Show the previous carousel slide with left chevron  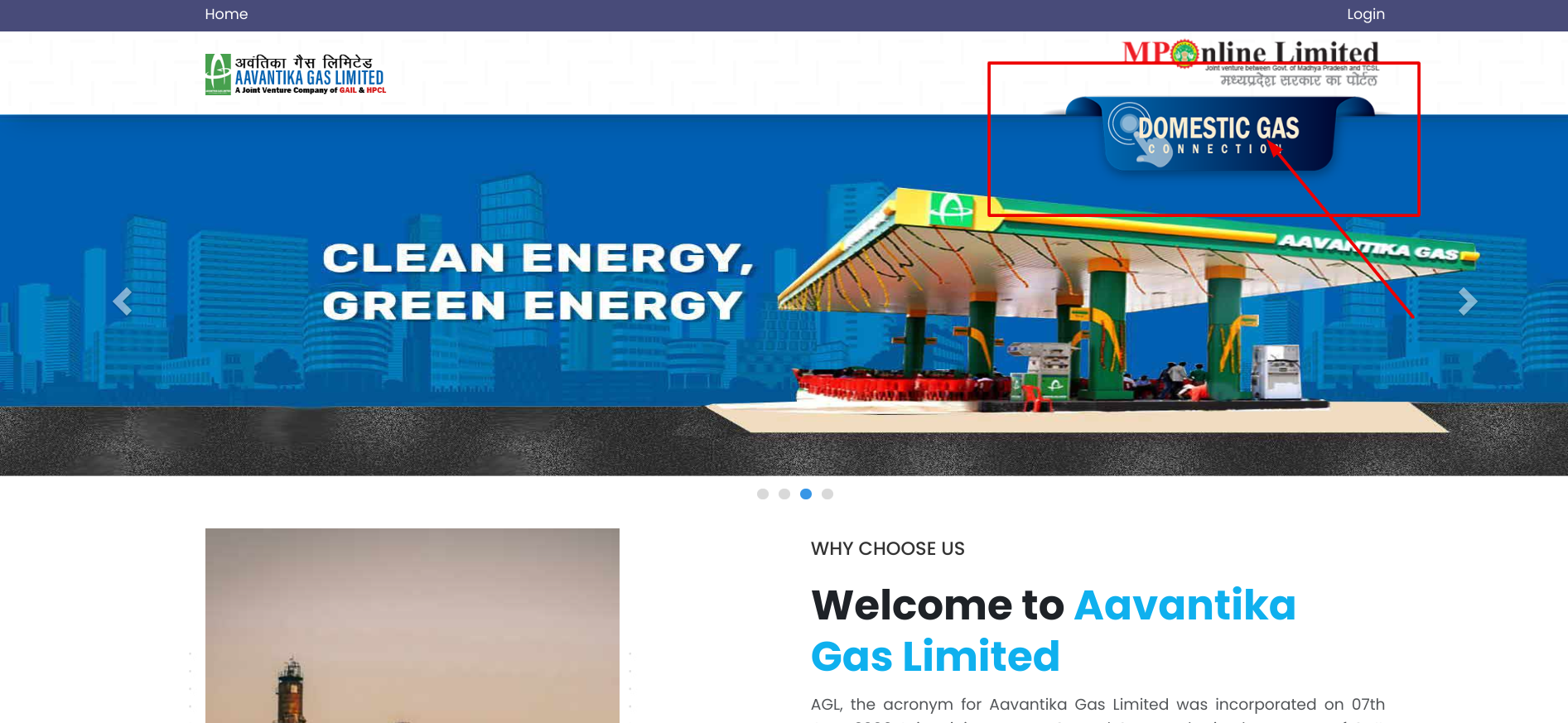coord(123,301)
